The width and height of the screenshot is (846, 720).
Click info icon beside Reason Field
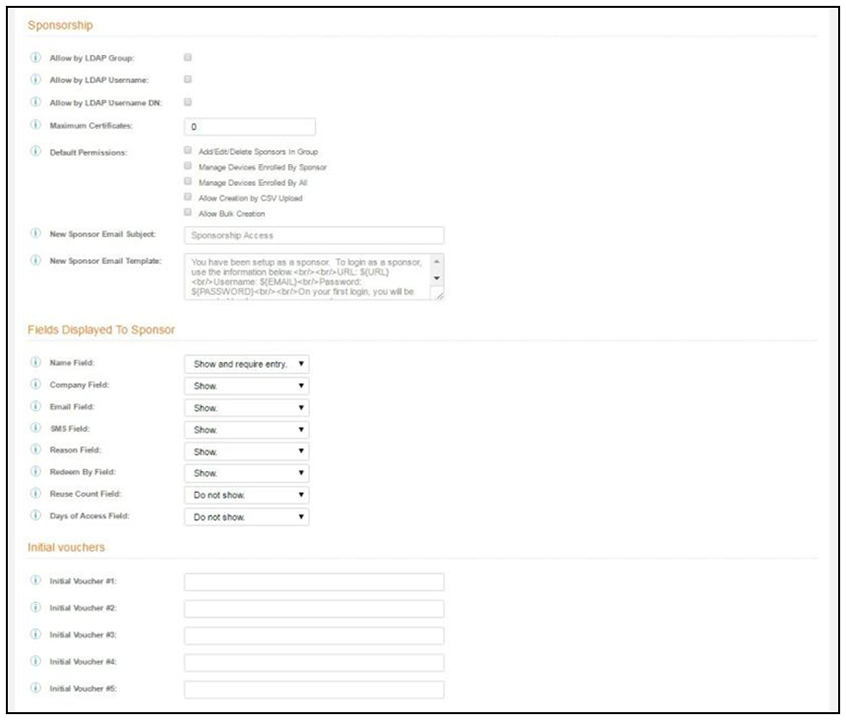[x=35, y=450]
